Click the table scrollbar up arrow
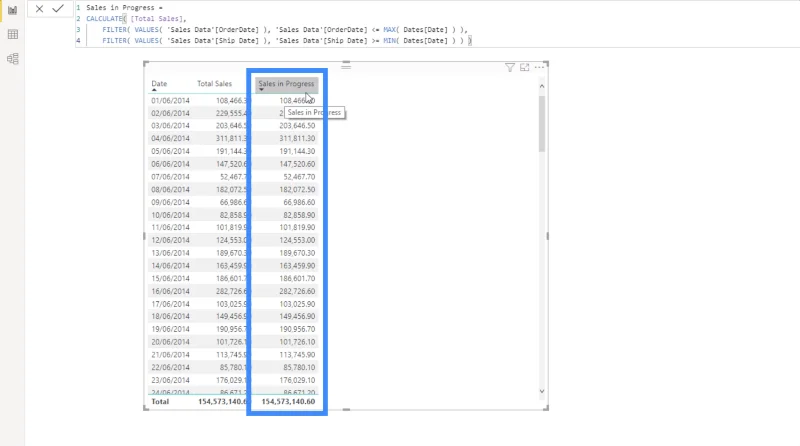The height and width of the screenshot is (446, 800). tap(542, 86)
